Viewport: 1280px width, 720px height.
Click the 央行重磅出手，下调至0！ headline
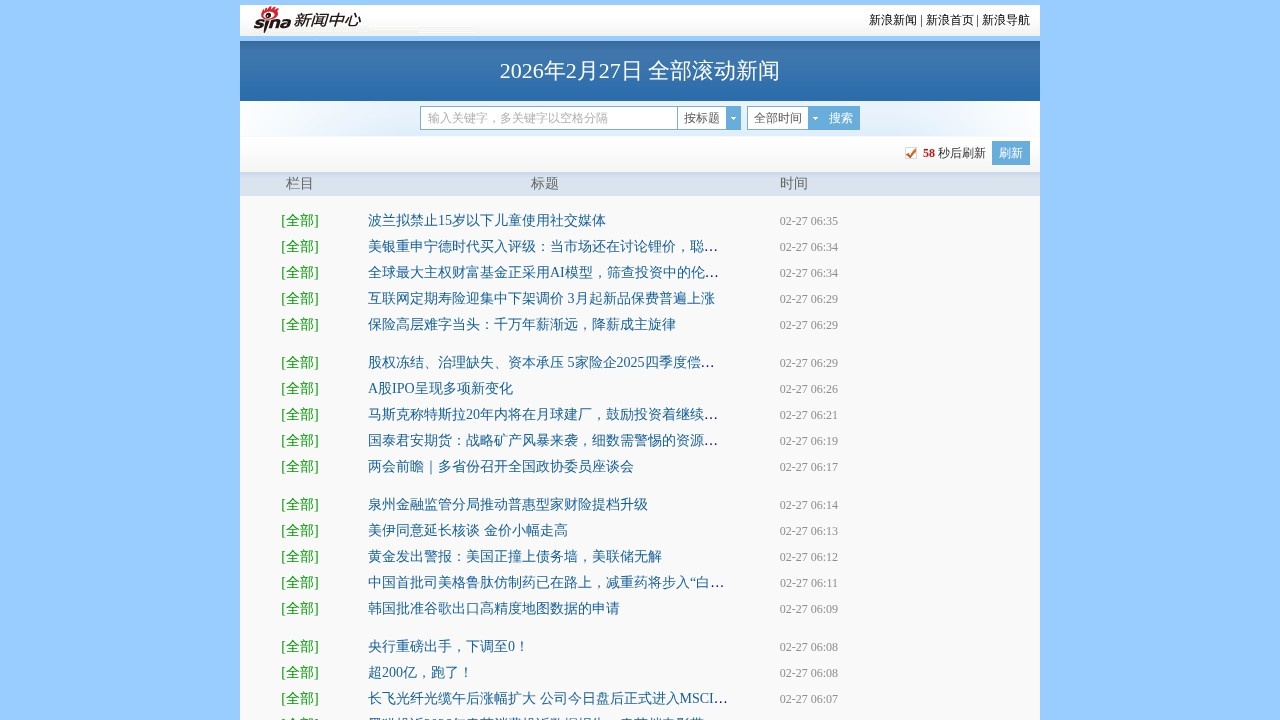[448, 646]
